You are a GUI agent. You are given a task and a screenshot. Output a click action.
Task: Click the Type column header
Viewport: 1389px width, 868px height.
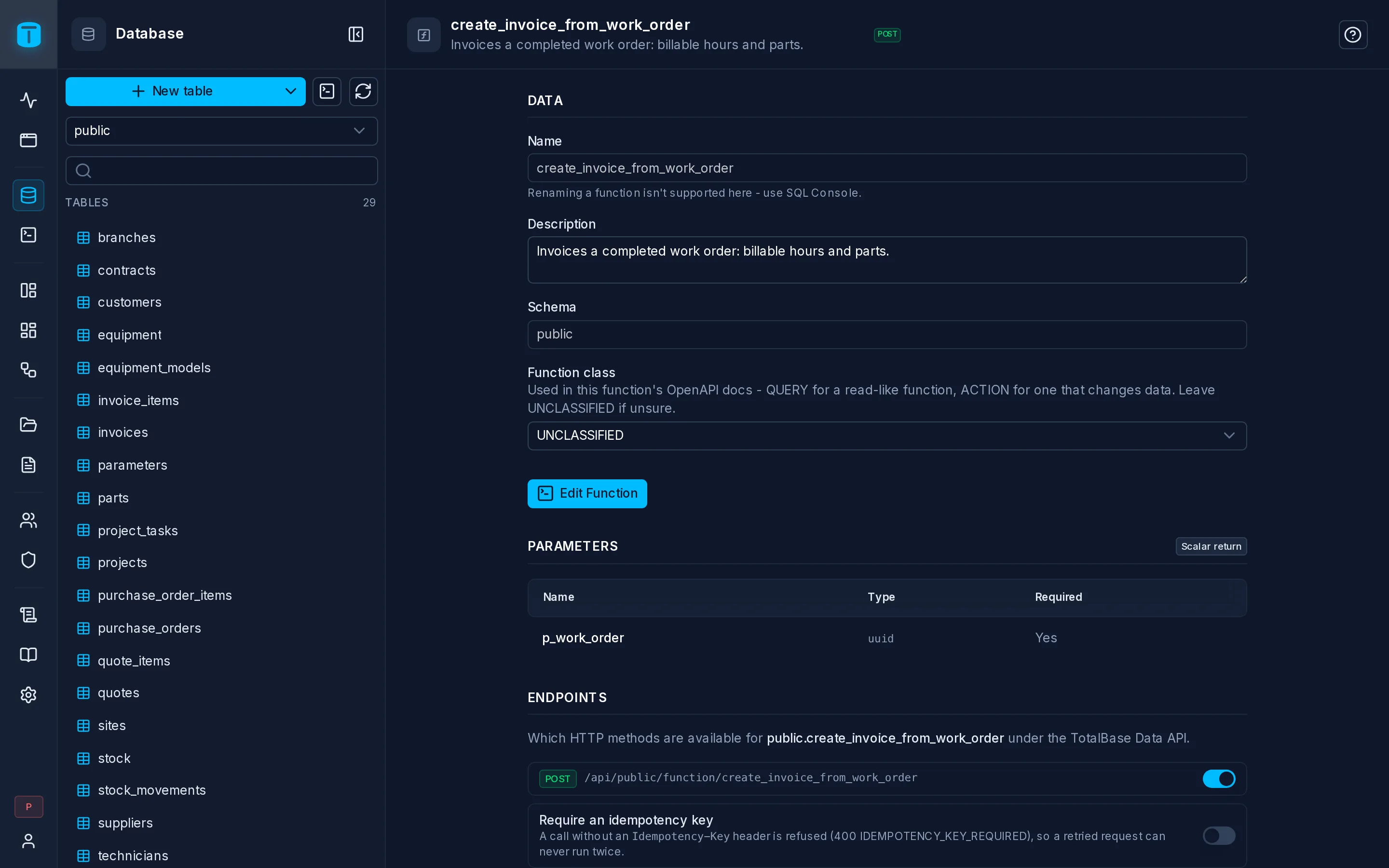point(881,597)
